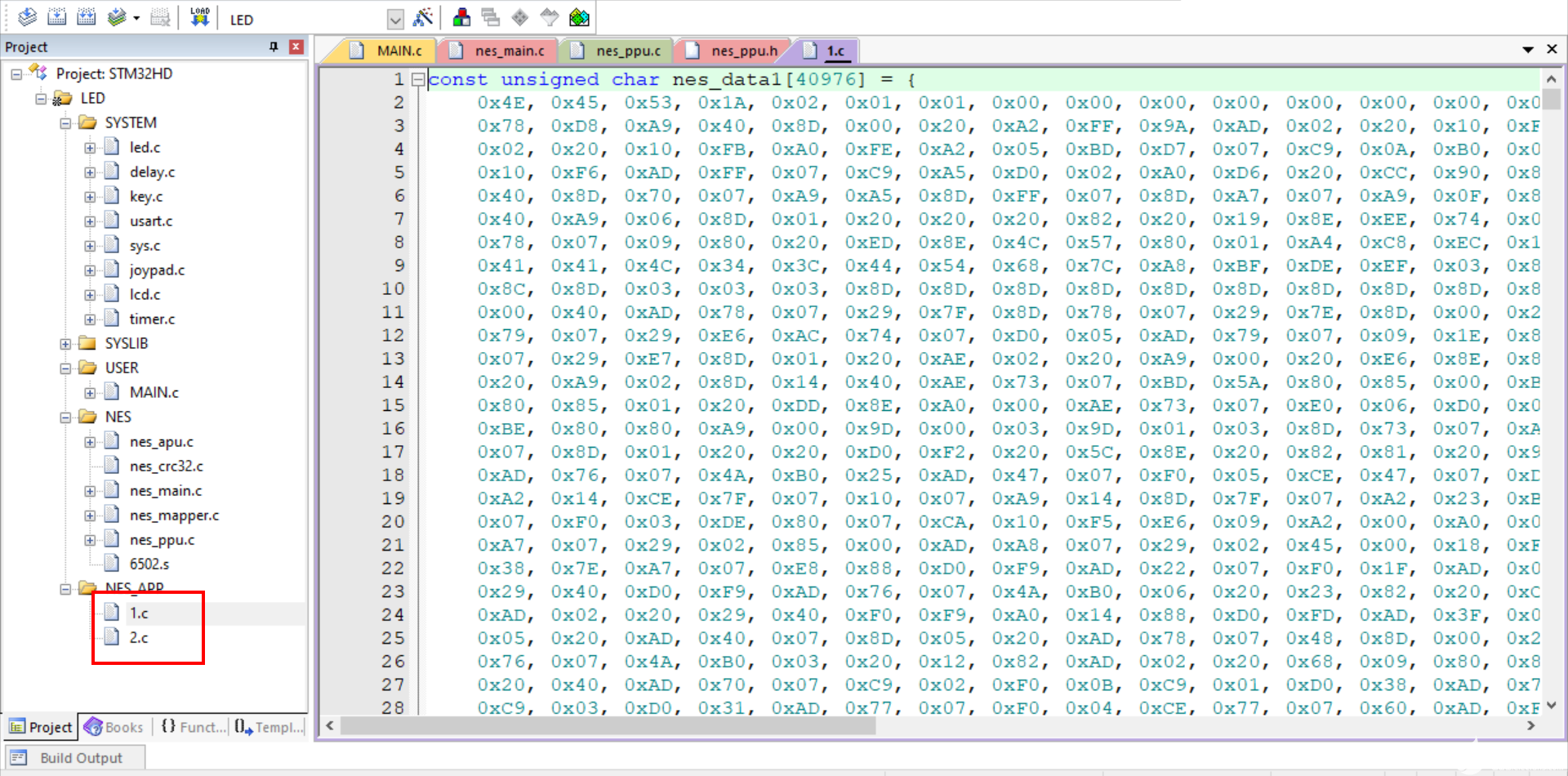Expand led.c dependencies in tree

tap(90, 148)
